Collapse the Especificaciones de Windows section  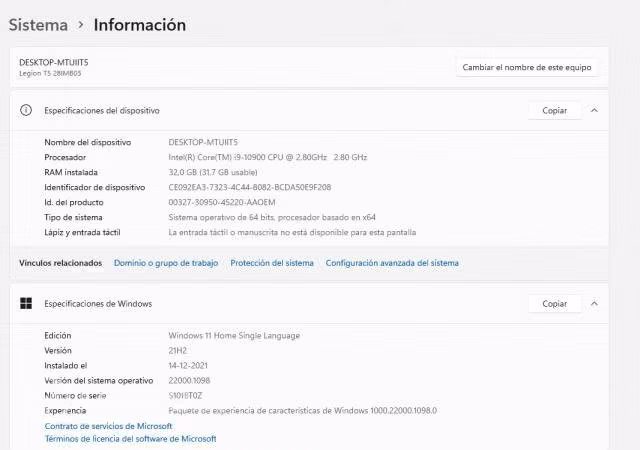point(594,303)
